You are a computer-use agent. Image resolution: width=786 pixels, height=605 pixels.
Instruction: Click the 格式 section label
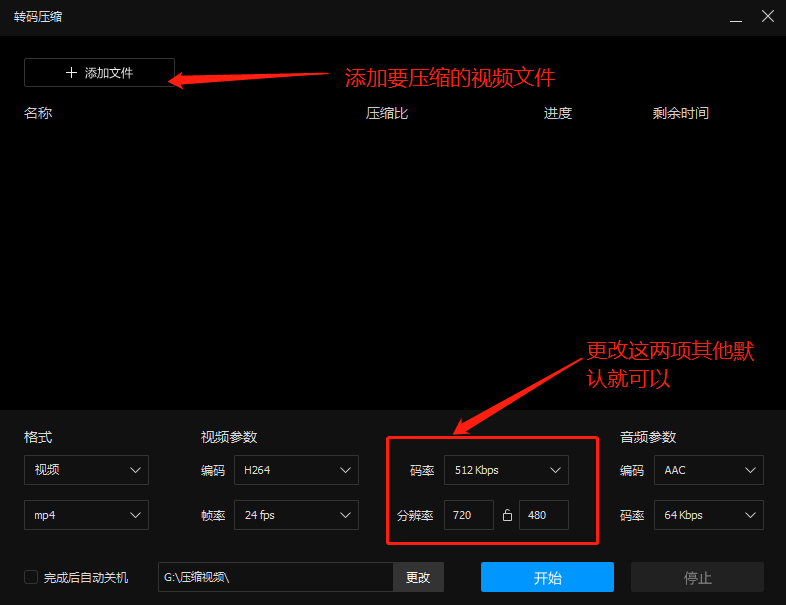click(x=38, y=437)
